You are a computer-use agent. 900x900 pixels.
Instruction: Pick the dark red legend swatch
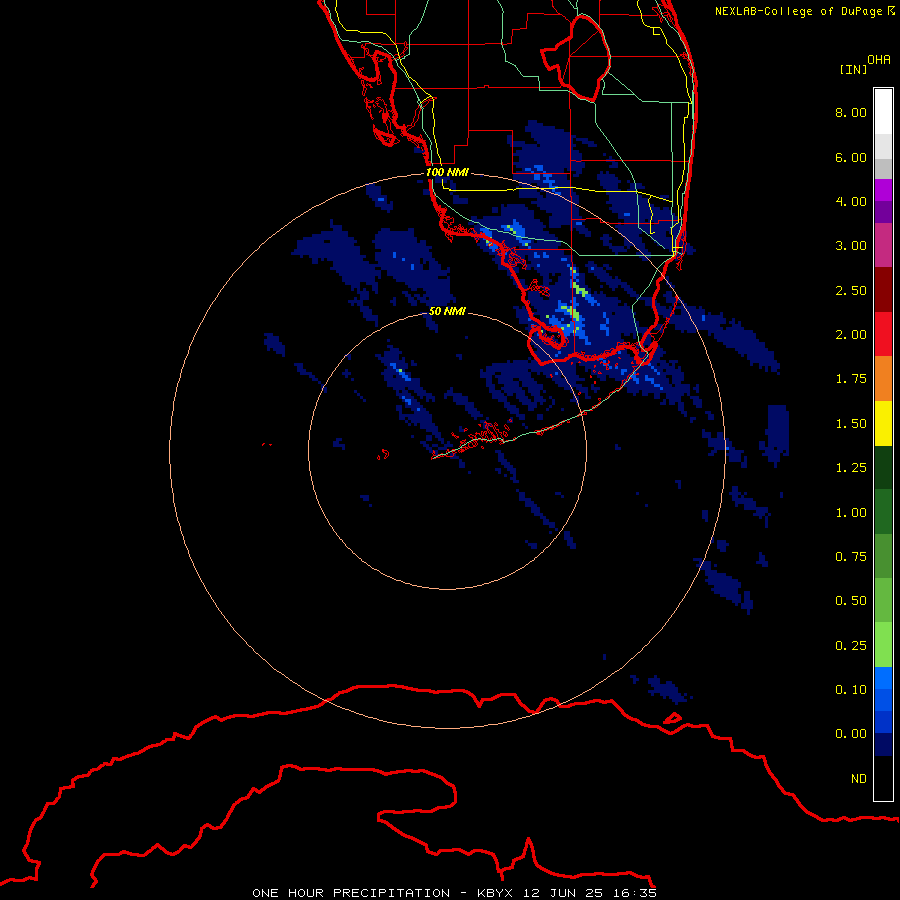coord(883,290)
